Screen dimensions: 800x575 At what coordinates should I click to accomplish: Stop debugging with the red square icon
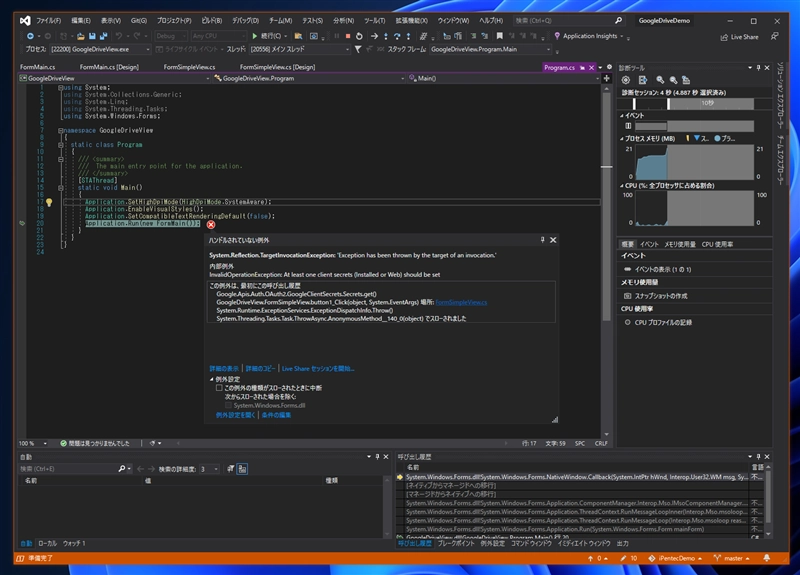tap(348, 36)
